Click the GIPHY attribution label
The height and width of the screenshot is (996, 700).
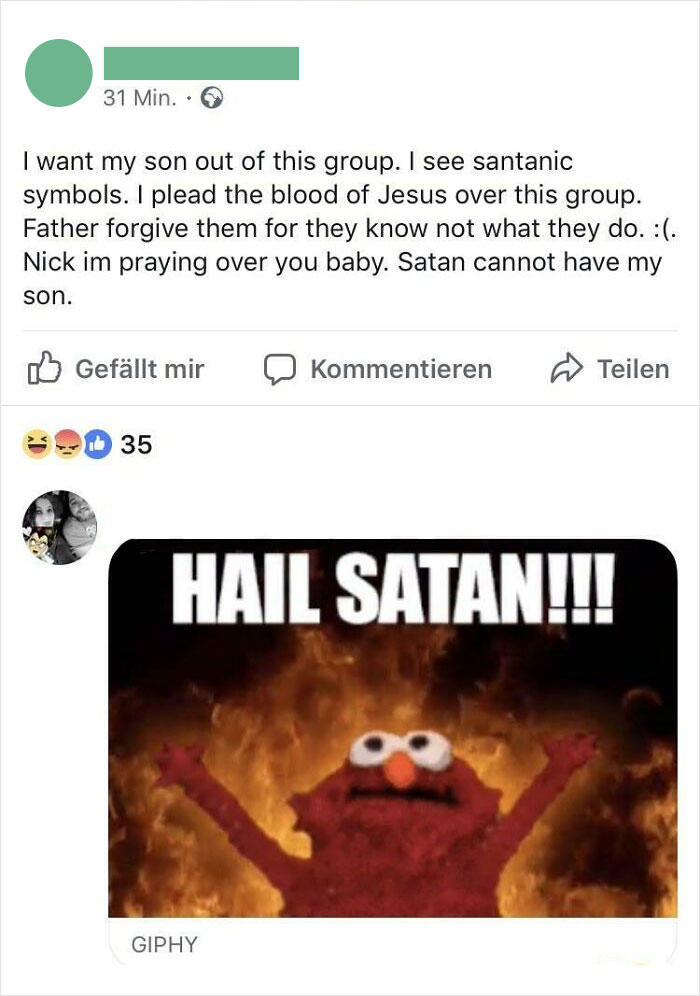[x=155, y=943]
